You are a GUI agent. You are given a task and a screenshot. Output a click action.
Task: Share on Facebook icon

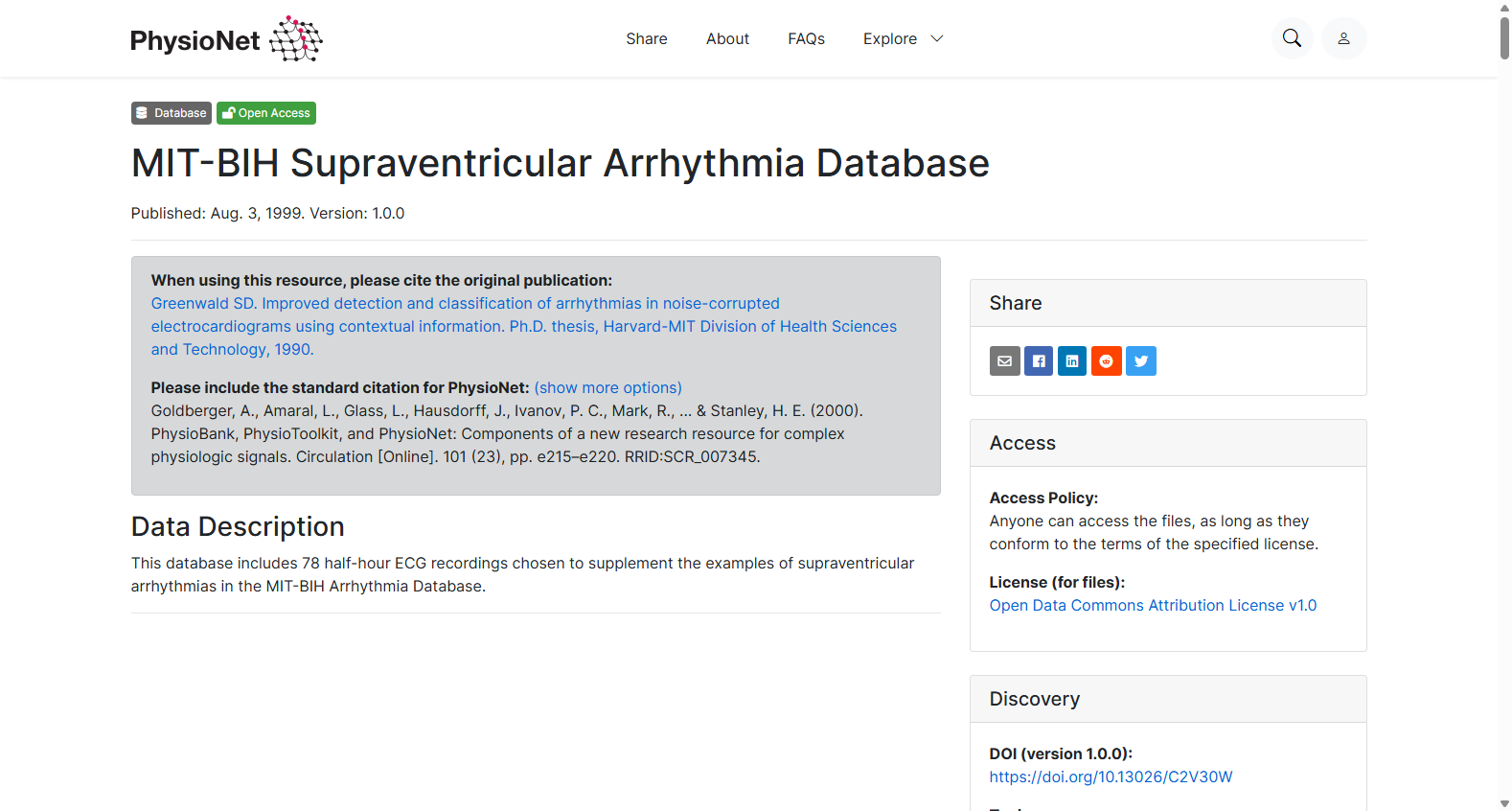click(1039, 361)
